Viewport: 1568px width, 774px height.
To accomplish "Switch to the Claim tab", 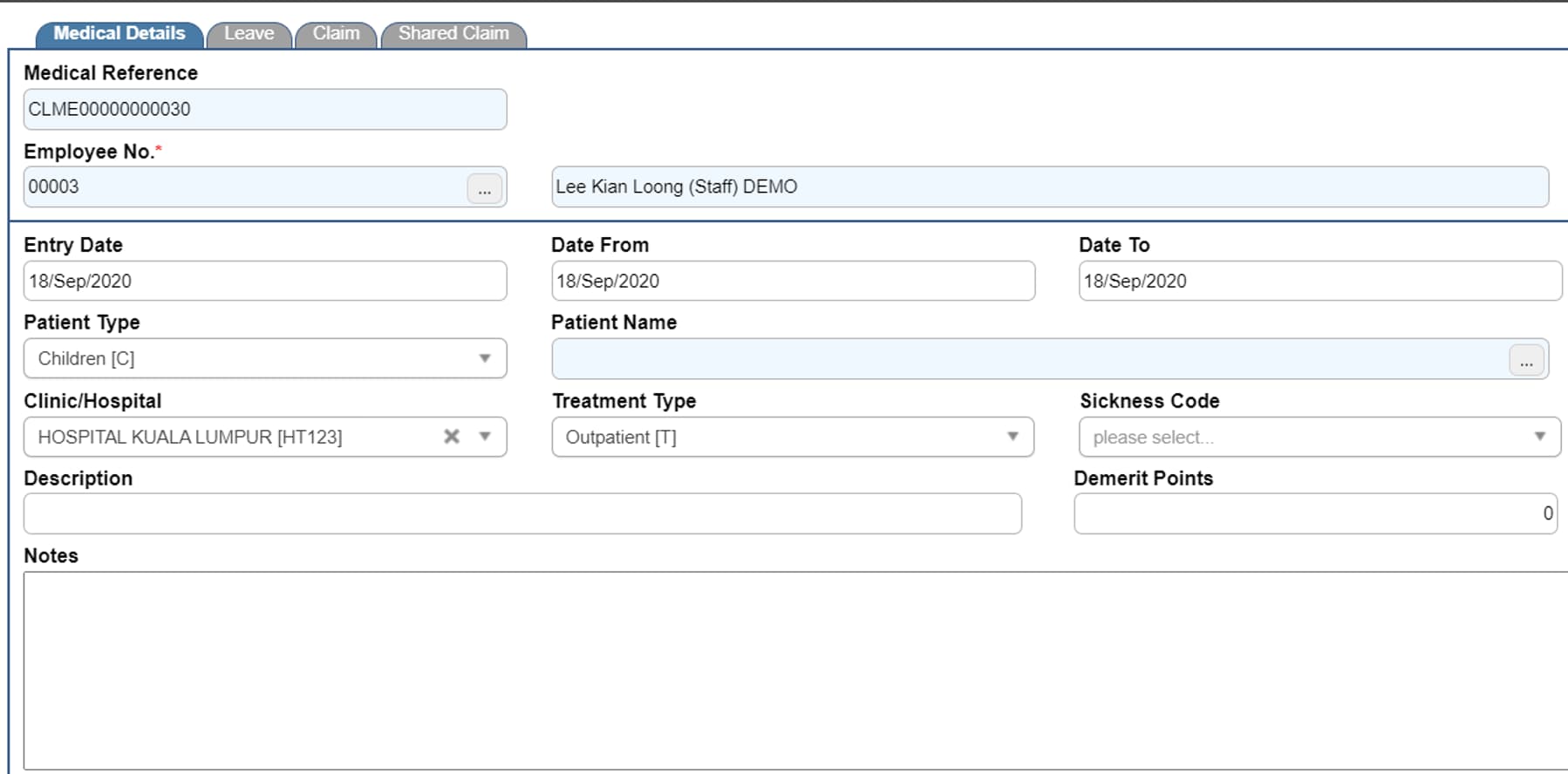I will pyautogui.click(x=336, y=34).
